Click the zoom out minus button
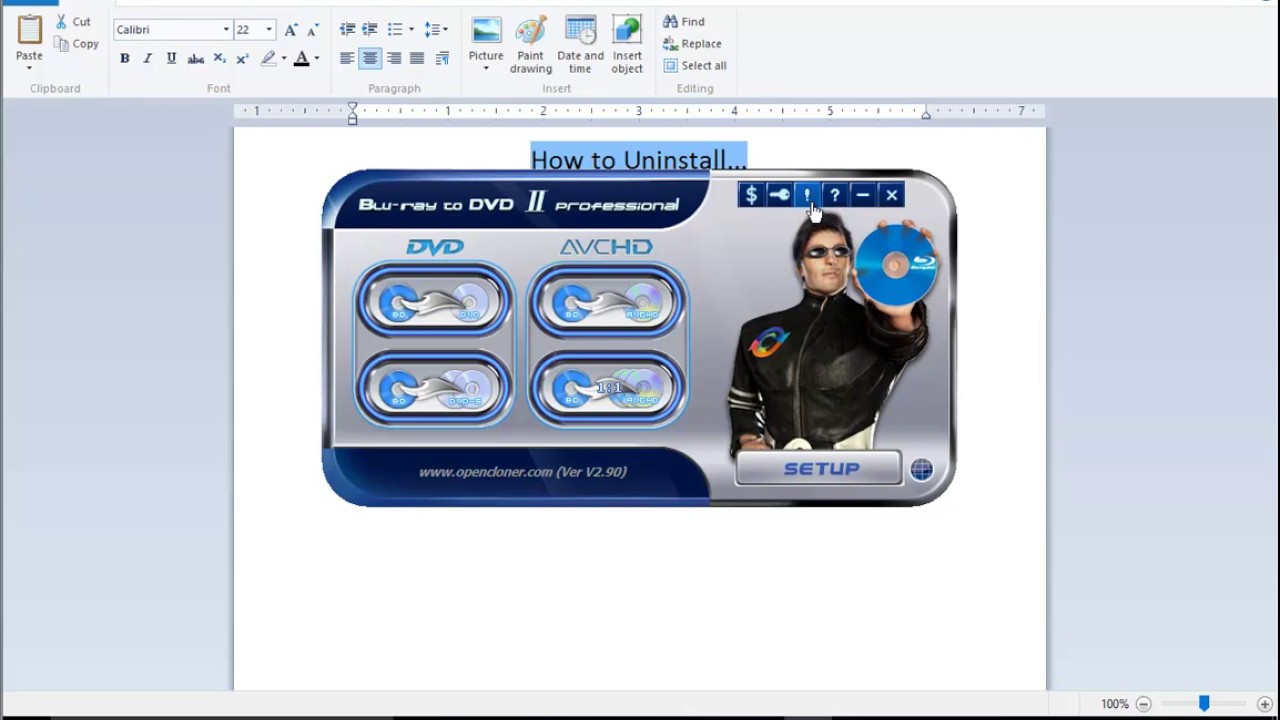 (x=1144, y=704)
